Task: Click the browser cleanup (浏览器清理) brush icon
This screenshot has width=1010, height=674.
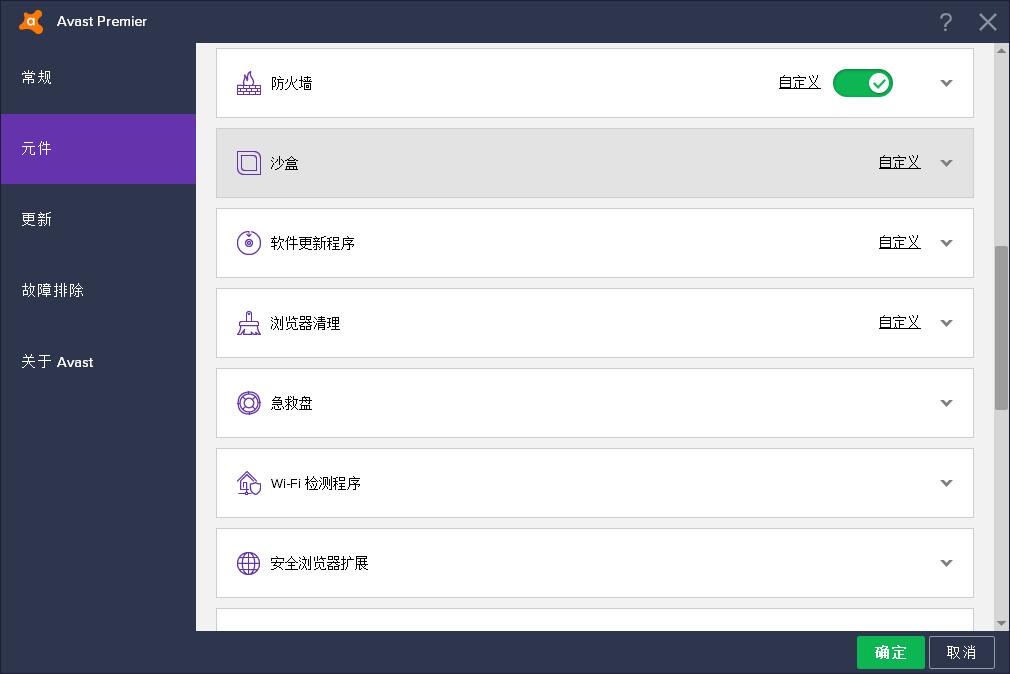Action: pos(248,323)
